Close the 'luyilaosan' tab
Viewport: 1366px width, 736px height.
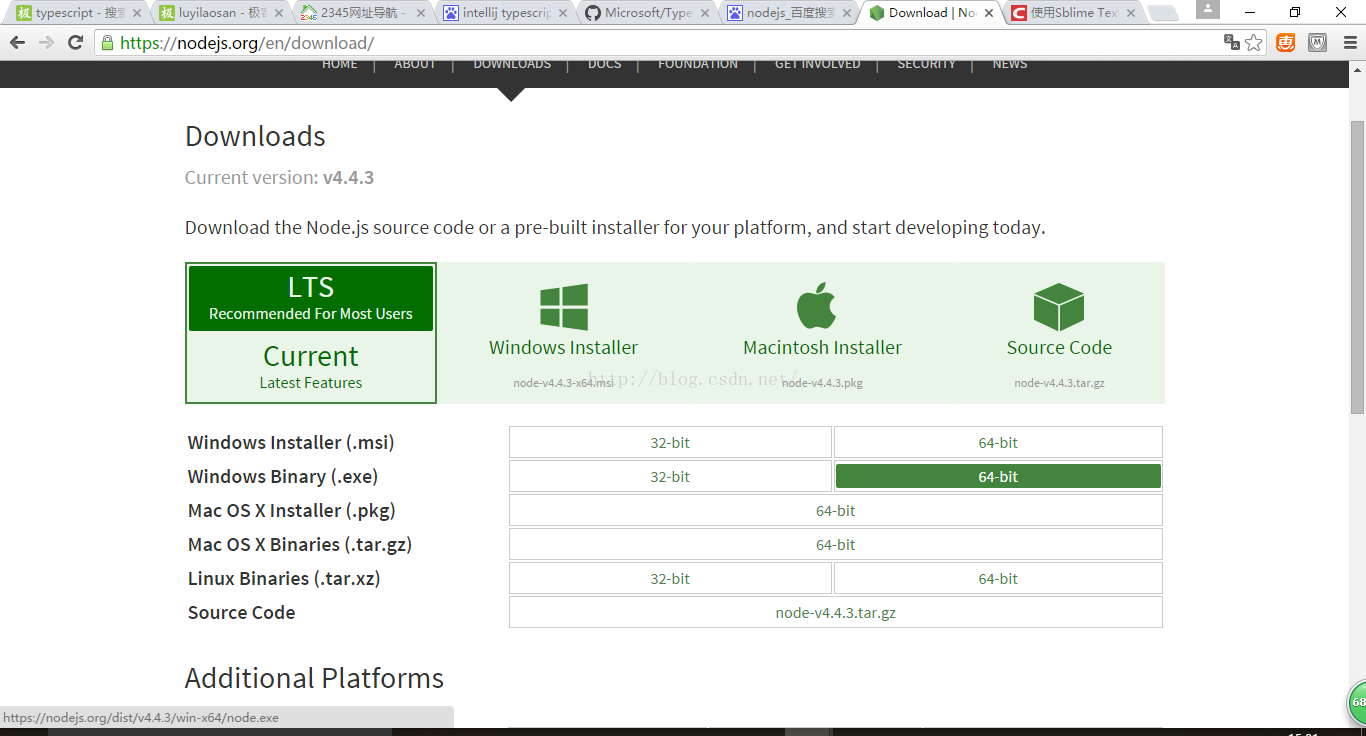pyautogui.click(x=279, y=13)
